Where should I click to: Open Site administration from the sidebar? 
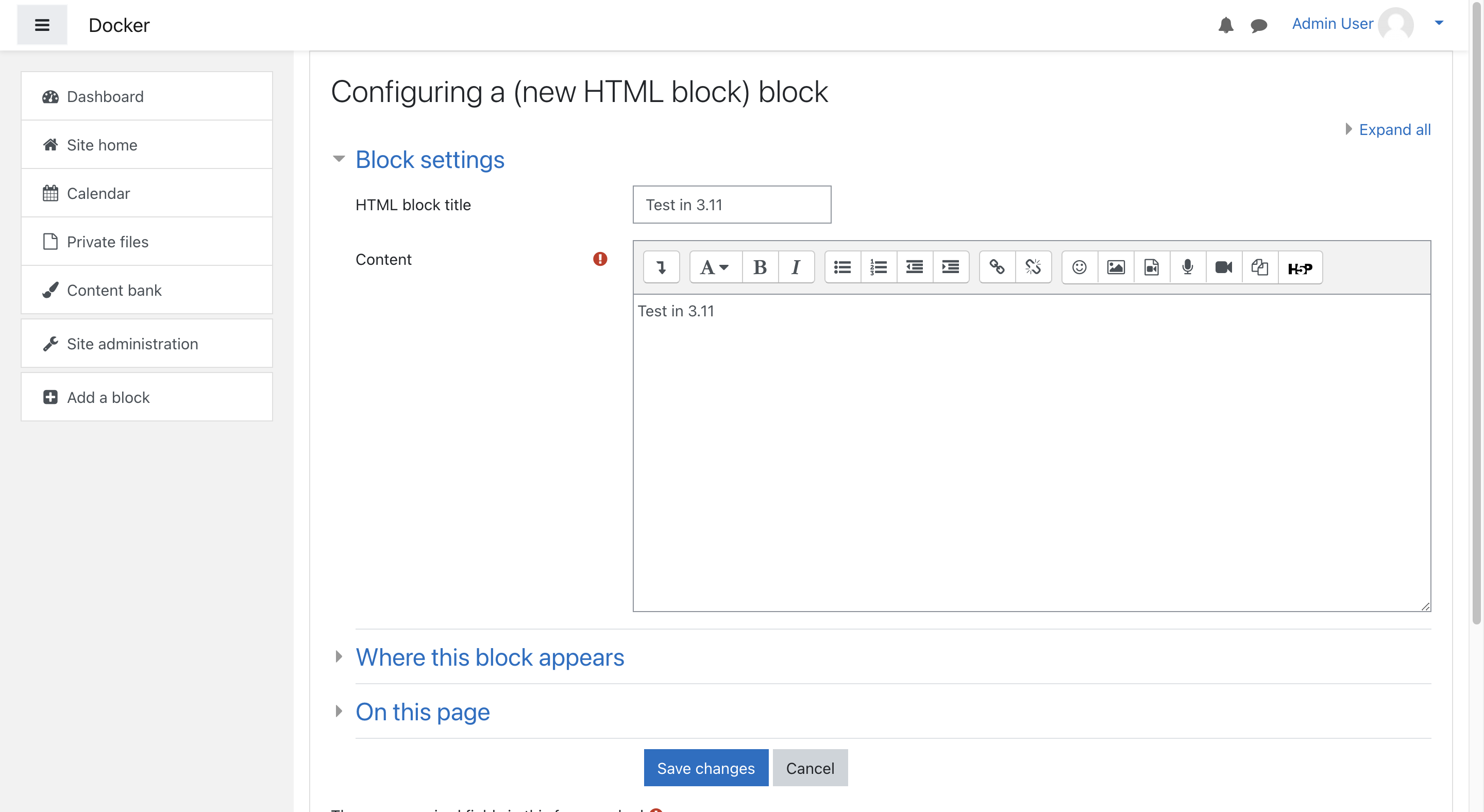[x=147, y=344]
